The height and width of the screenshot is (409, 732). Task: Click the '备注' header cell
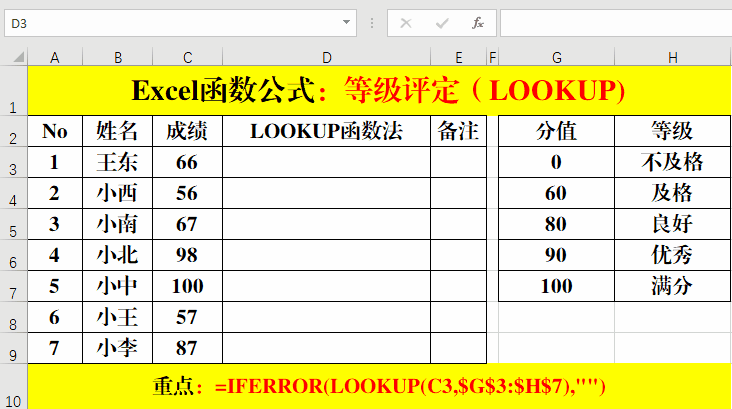458,131
